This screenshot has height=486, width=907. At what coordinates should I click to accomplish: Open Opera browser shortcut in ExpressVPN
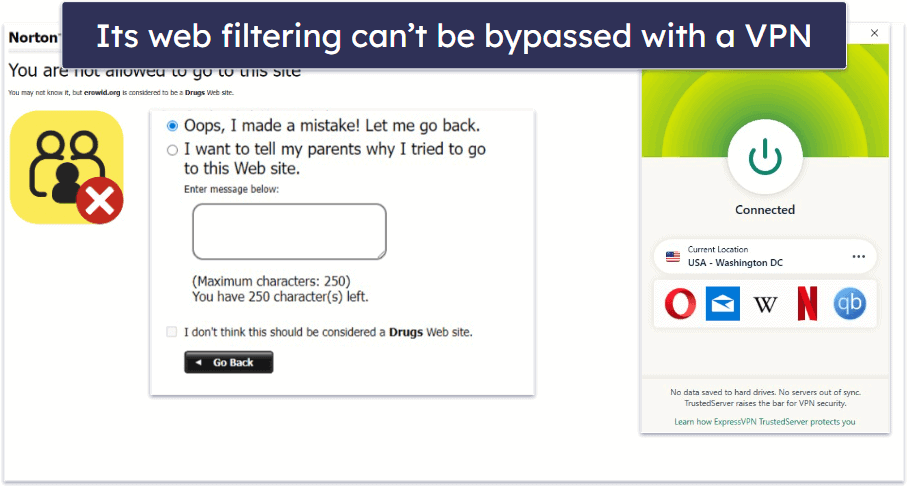pos(680,304)
